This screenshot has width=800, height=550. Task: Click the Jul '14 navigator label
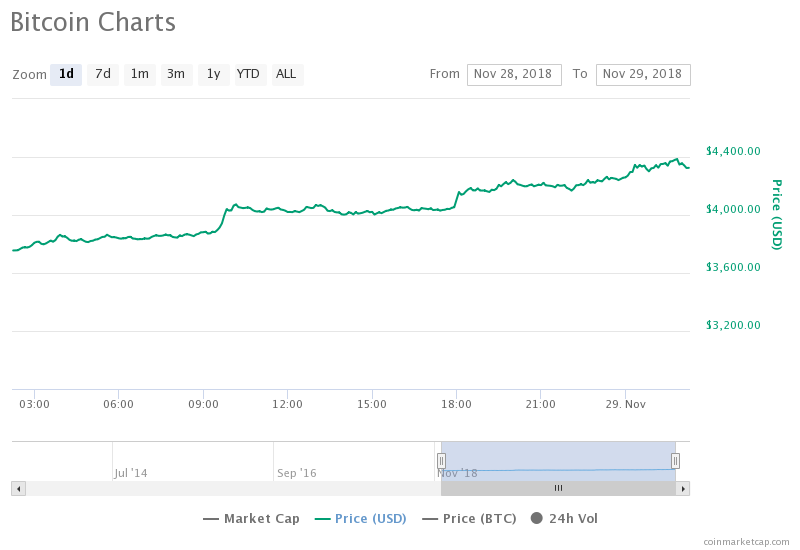point(131,473)
